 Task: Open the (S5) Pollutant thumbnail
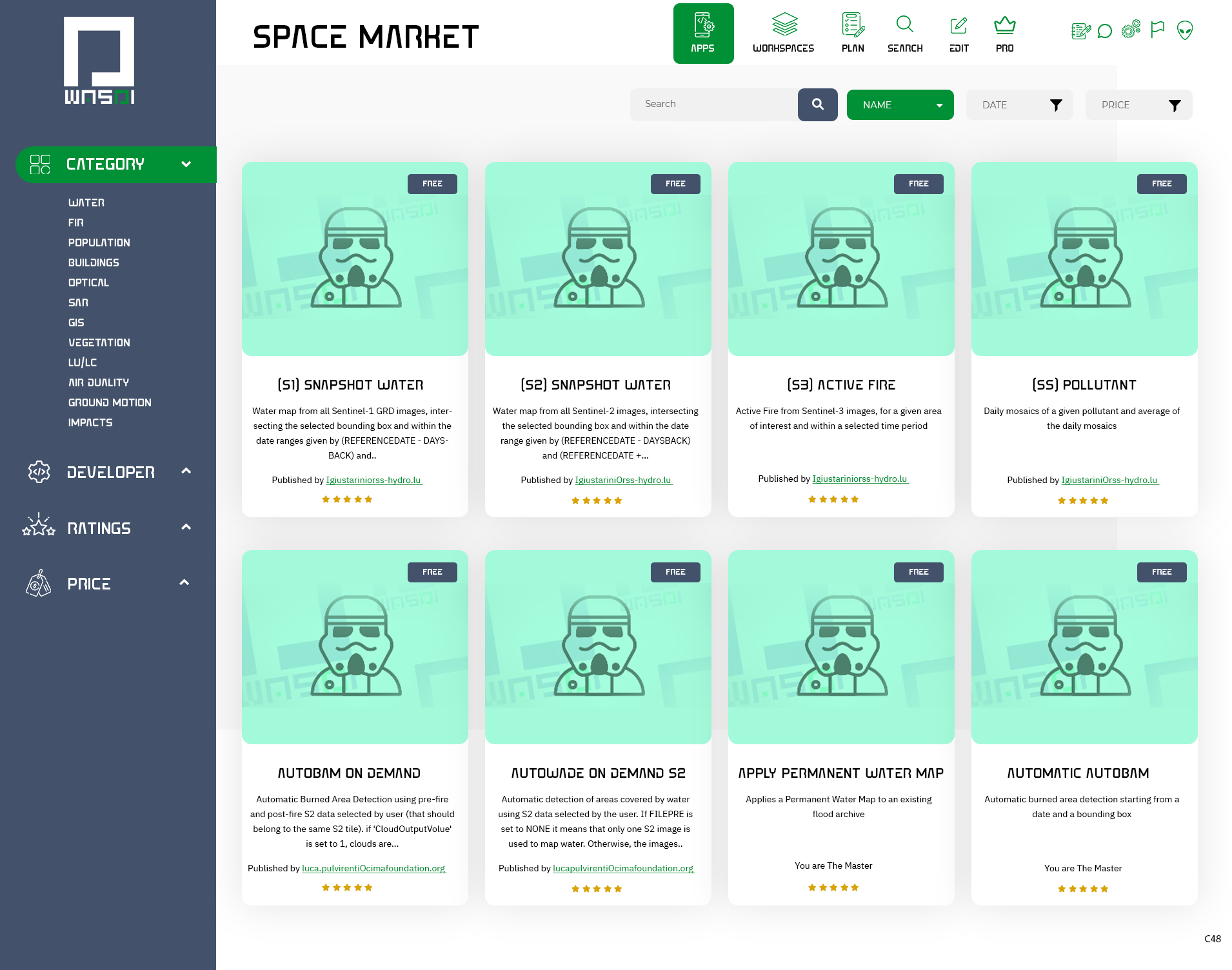coord(1084,259)
